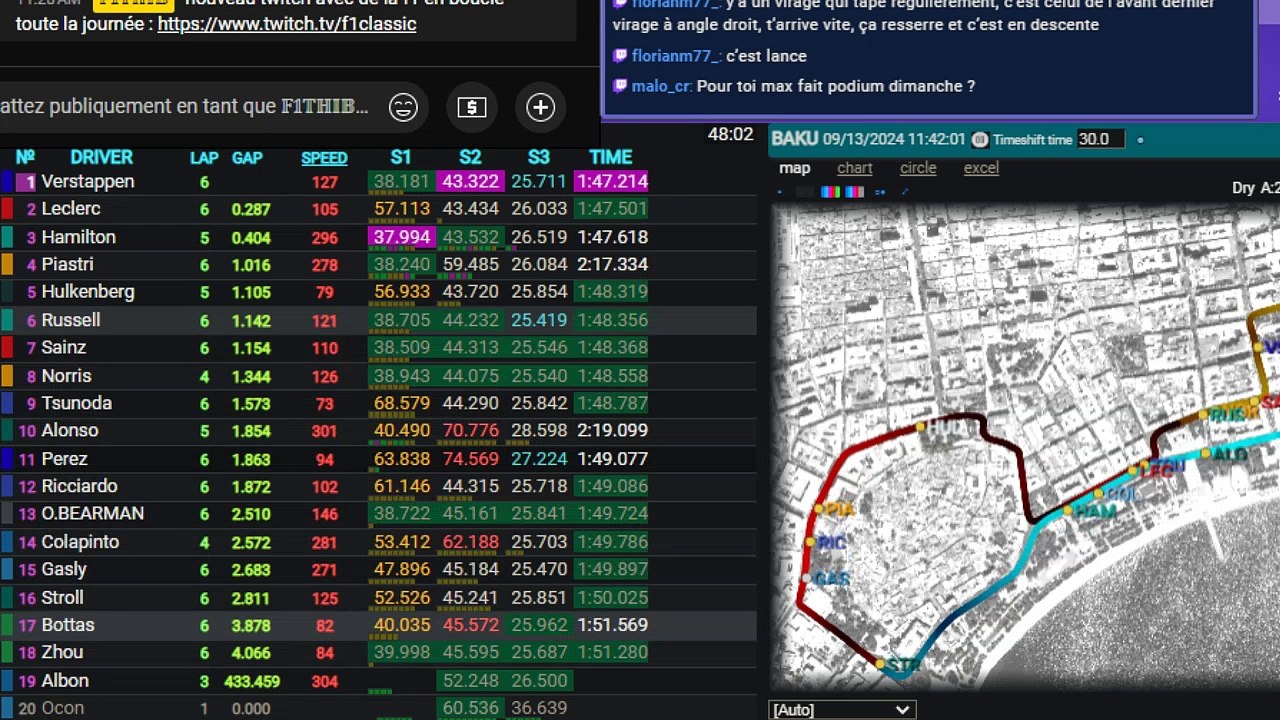
Task: Select driver Ricciardo in timing table
Action: point(79,486)
